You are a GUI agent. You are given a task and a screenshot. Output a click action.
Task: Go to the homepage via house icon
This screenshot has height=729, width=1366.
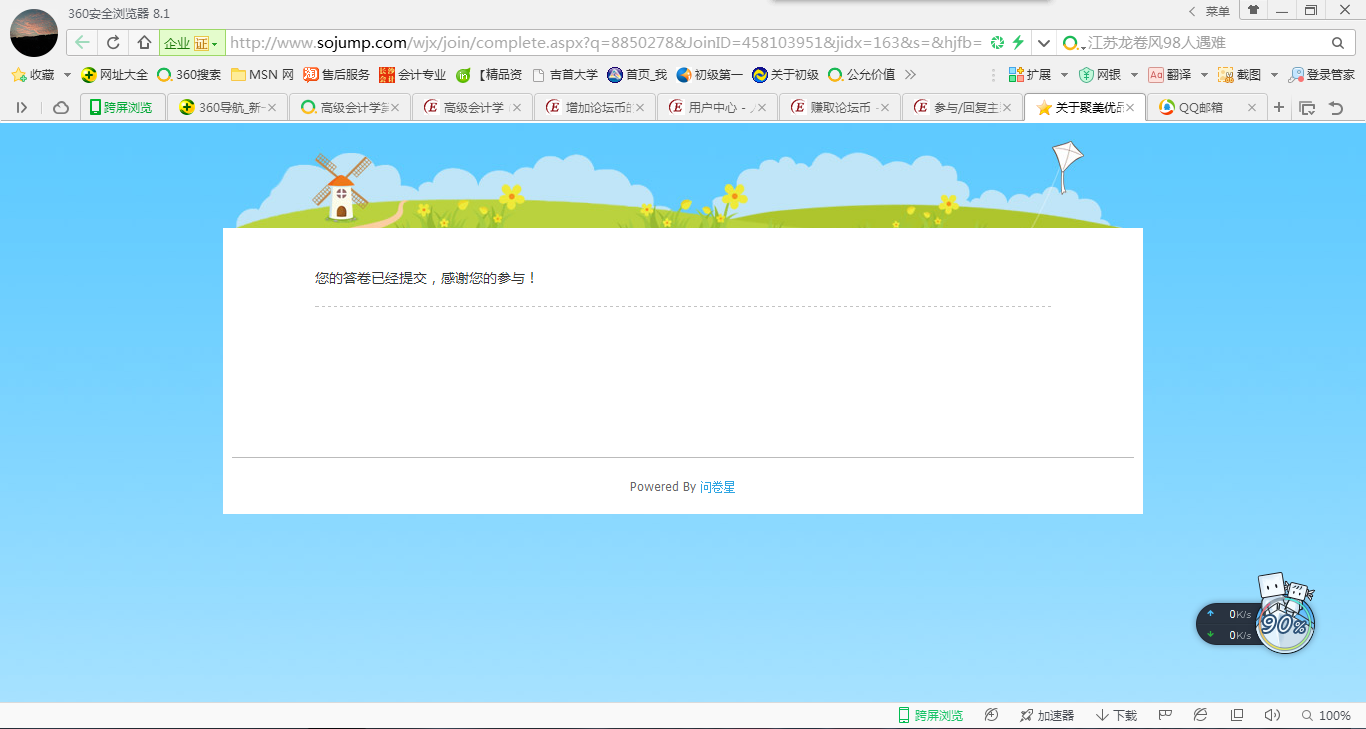(144, 43)
